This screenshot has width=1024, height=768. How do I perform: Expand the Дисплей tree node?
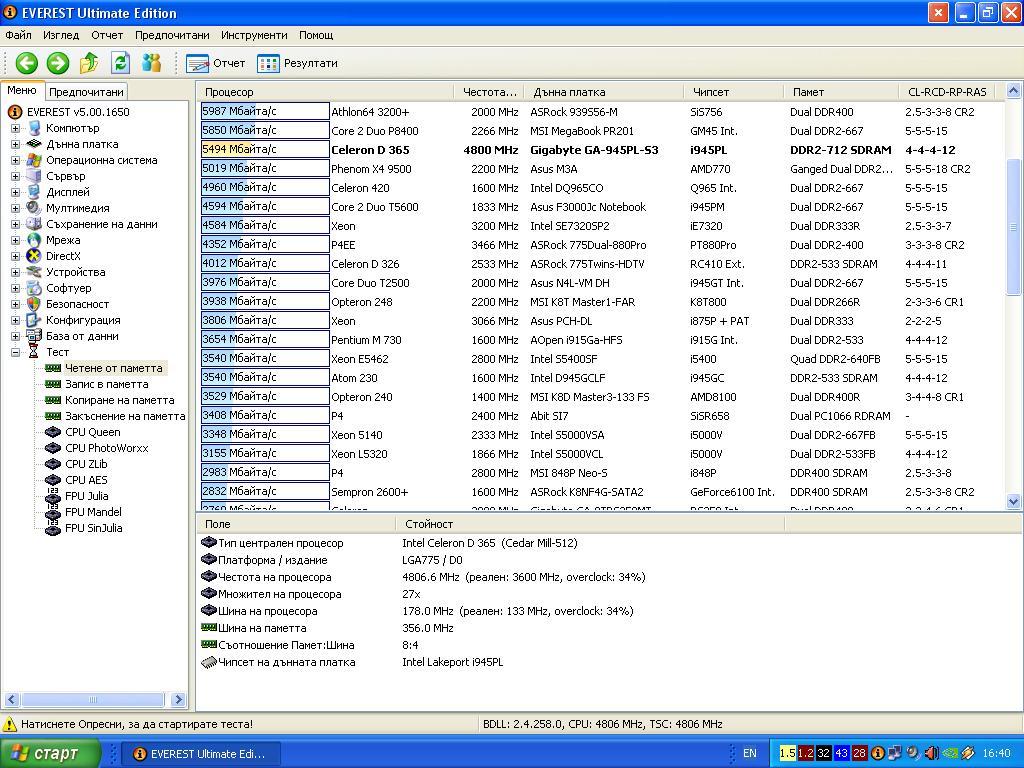pyautogui.click(x=15, y=193)
